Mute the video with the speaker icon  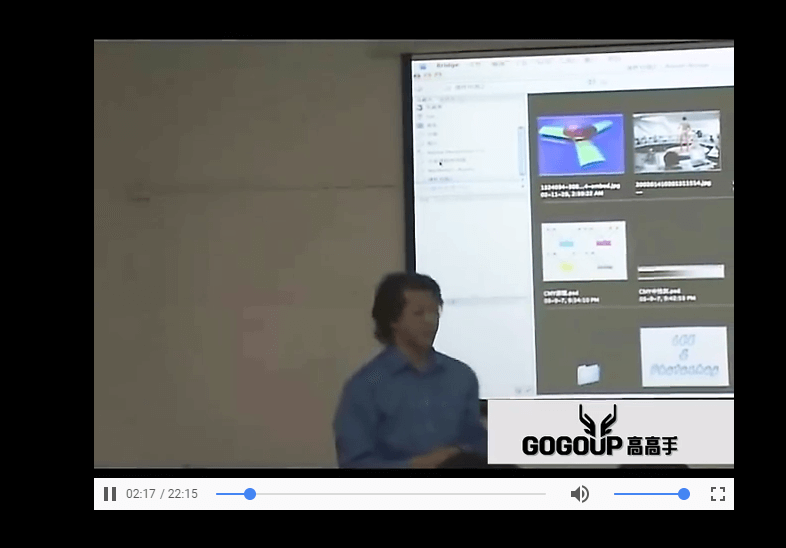click(579, 494)
